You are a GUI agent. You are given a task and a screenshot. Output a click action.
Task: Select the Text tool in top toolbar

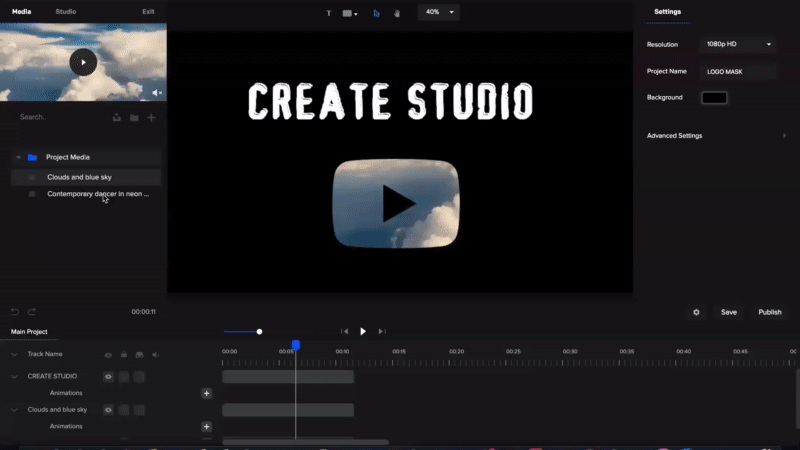click(329, 13)
